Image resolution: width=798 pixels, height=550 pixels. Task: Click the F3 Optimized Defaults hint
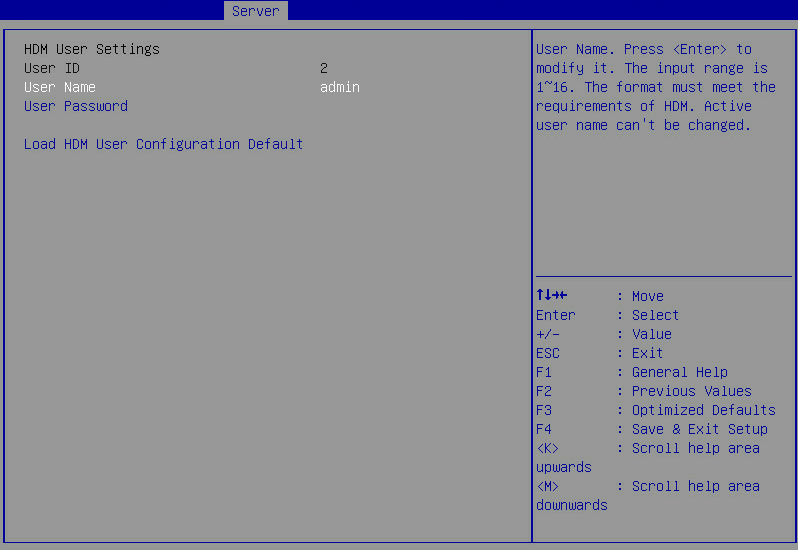pyautogui.click(x=656, y=410)
